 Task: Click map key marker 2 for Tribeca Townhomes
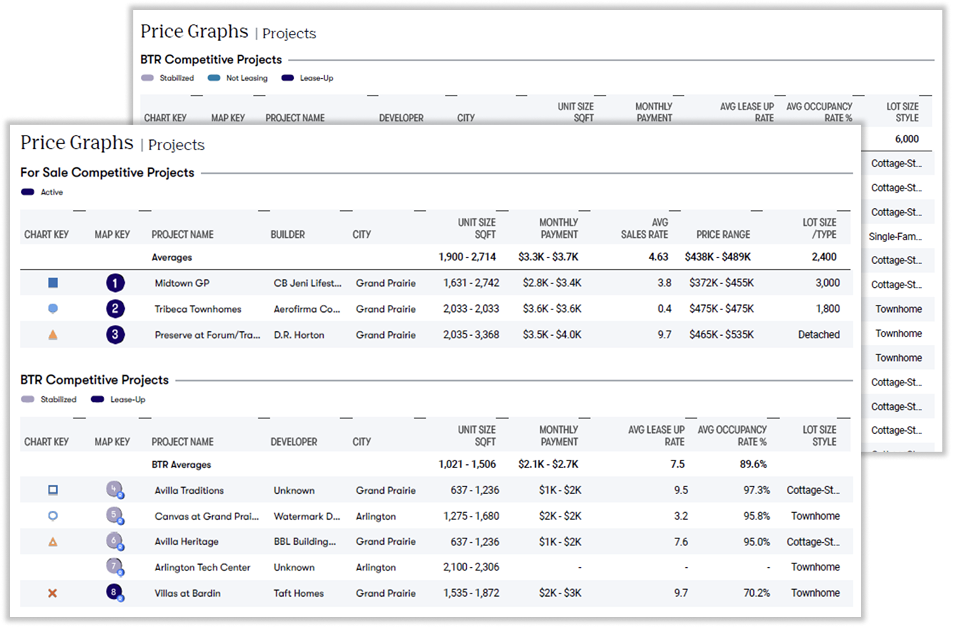point(116,309)
